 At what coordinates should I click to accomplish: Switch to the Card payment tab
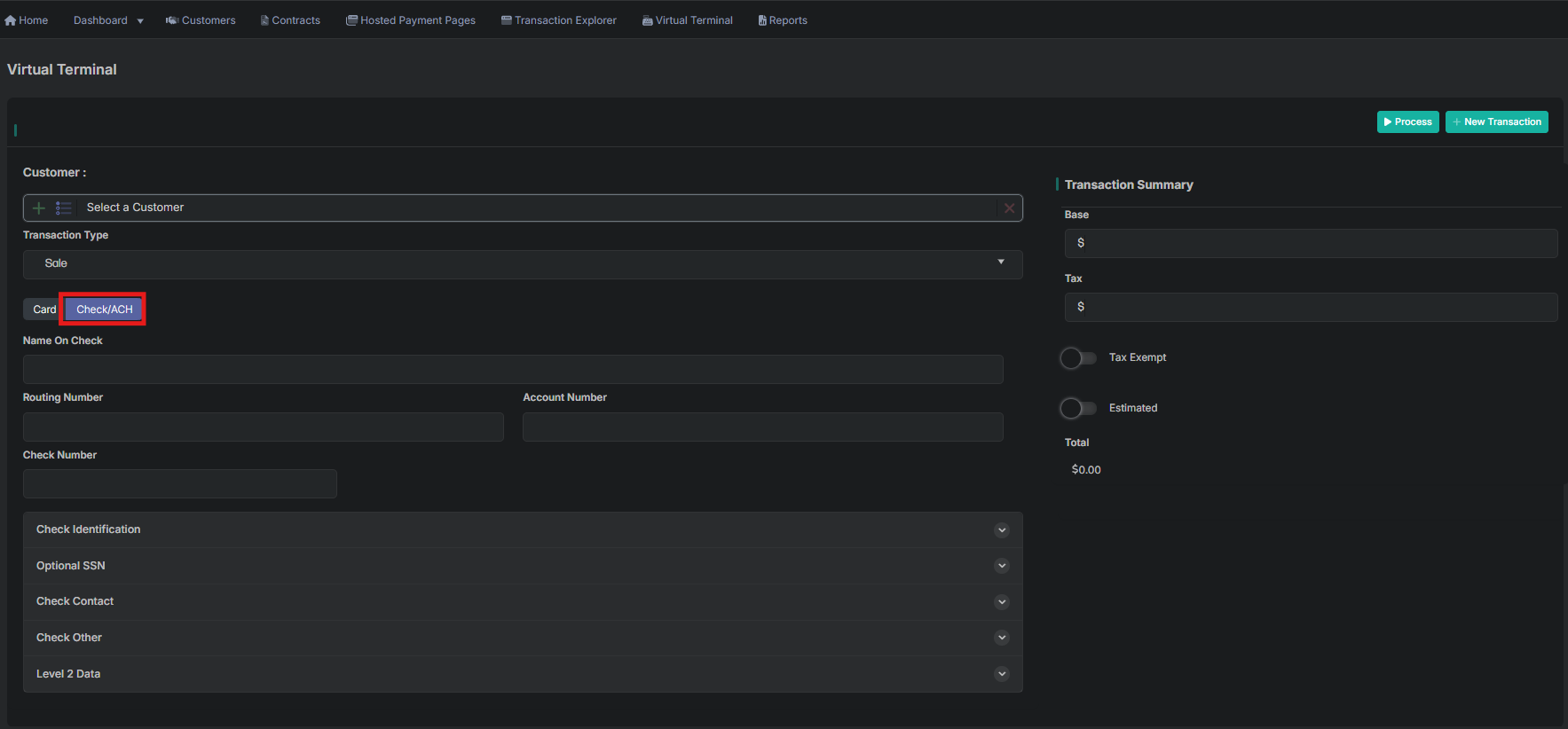[x=43, y=310]
